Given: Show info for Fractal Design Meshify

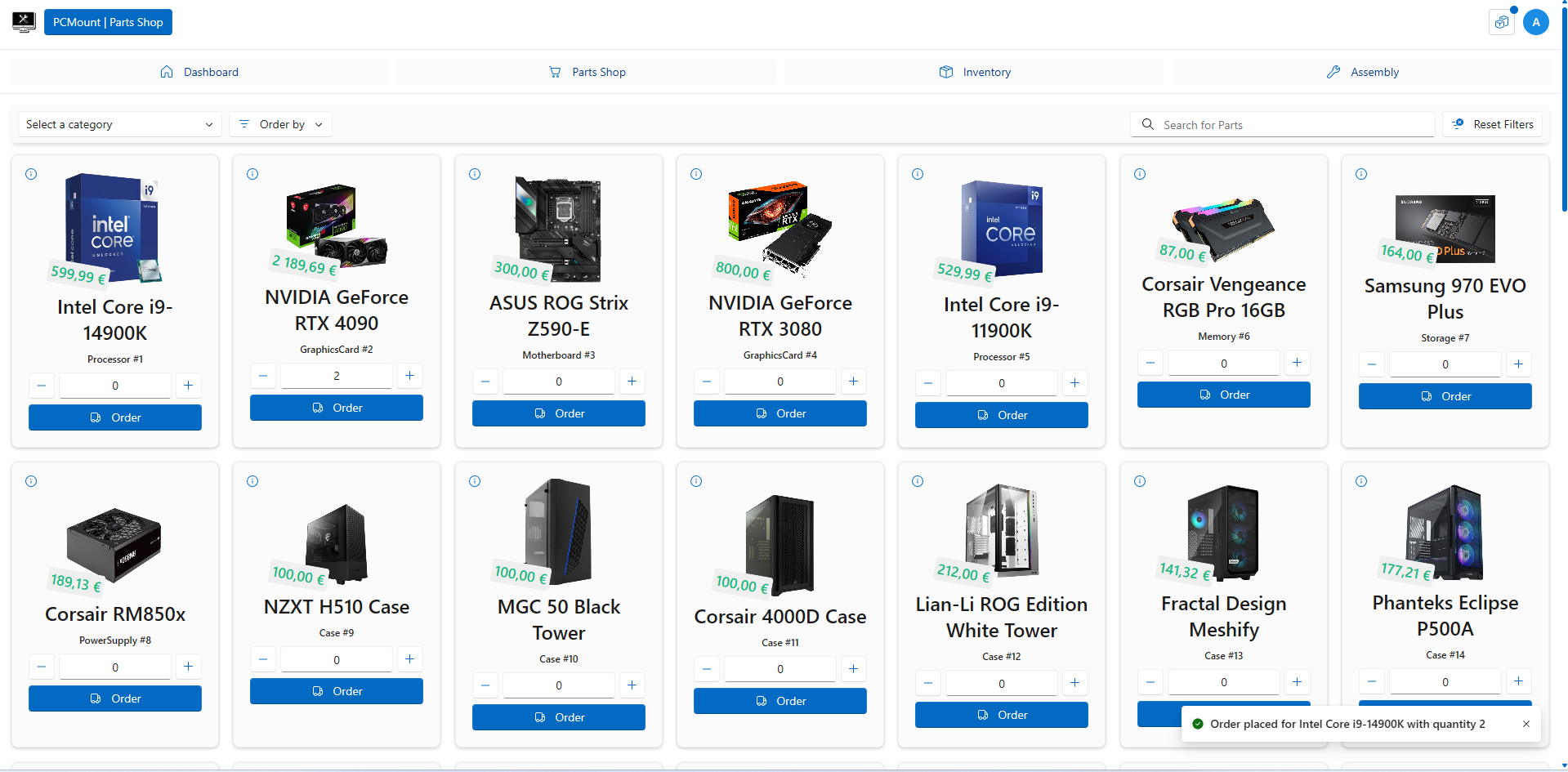Looking at the screenshot, I should 1140,481.
